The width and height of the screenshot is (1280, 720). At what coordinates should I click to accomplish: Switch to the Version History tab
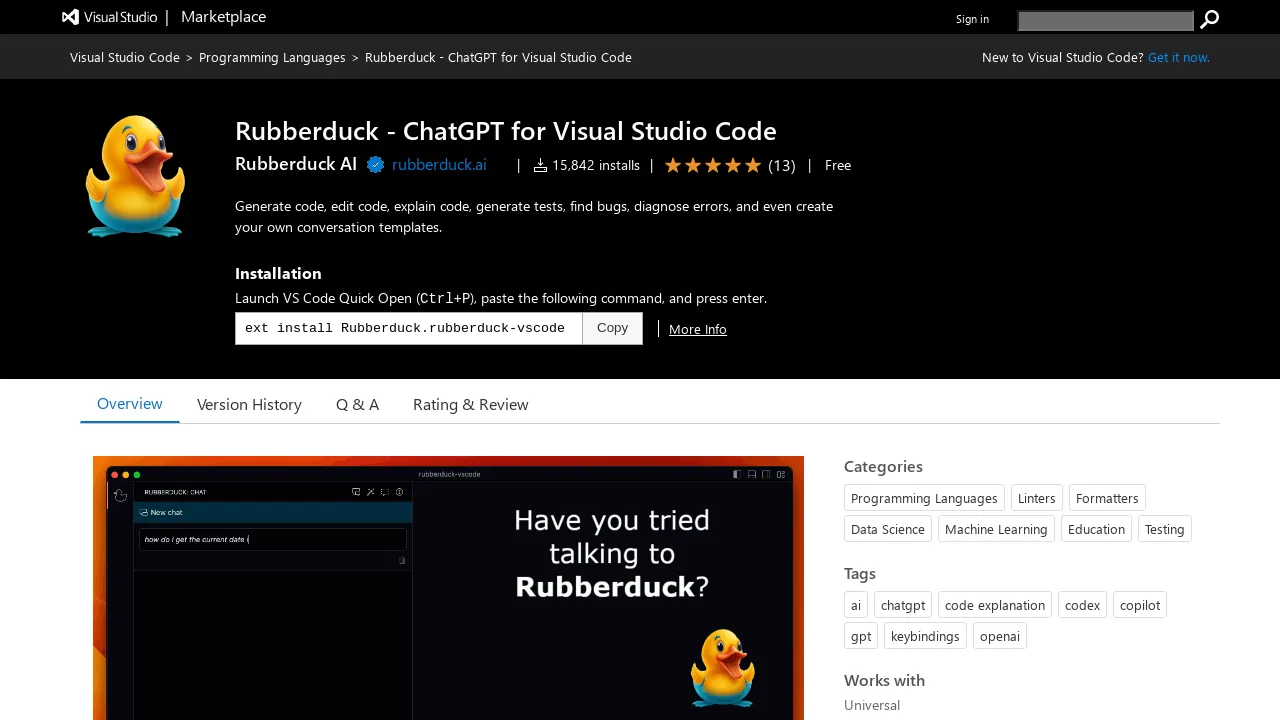click(x=249, y=404)
